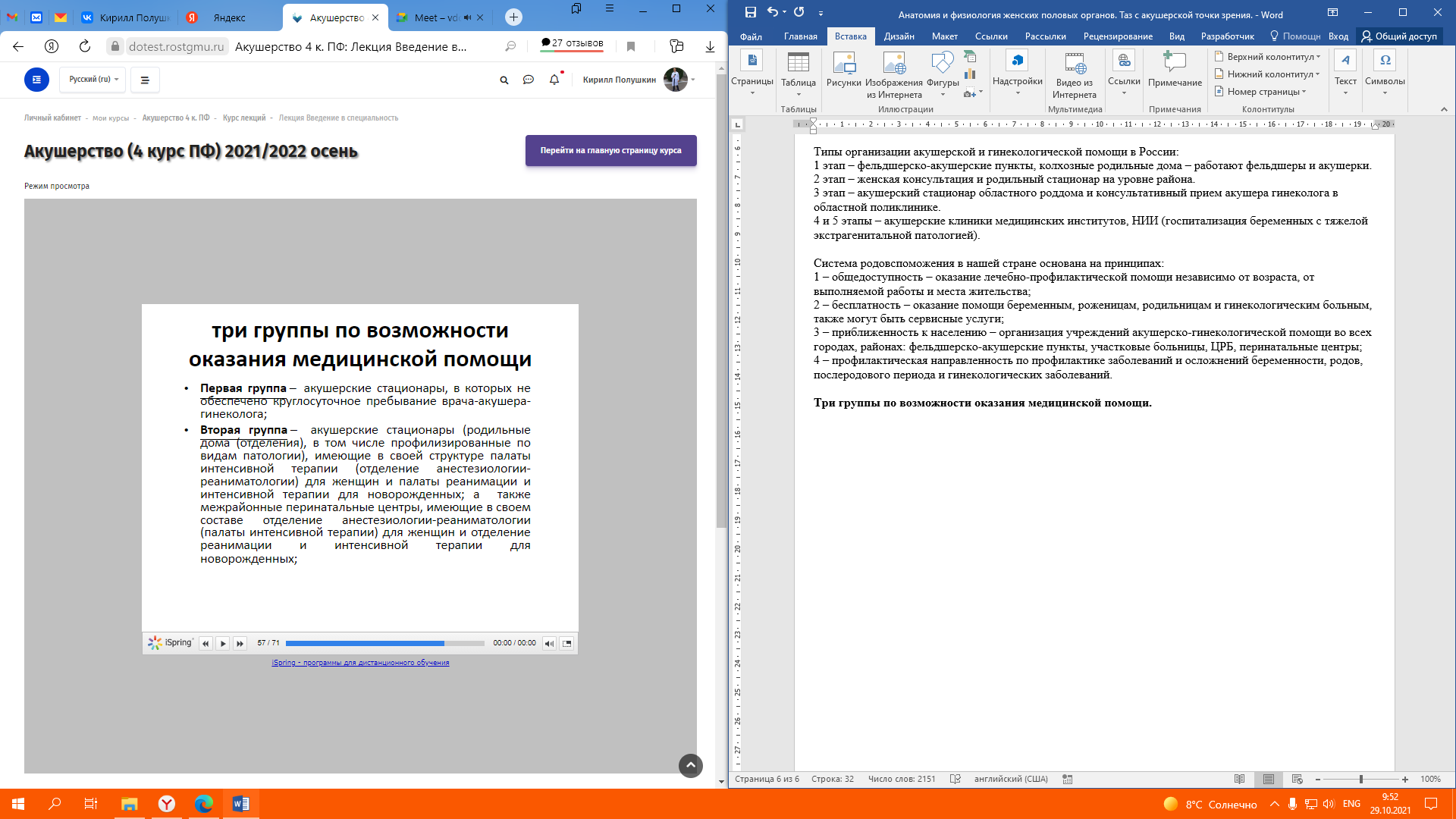Switch to the Главная ribbon tab

(800, 36)
